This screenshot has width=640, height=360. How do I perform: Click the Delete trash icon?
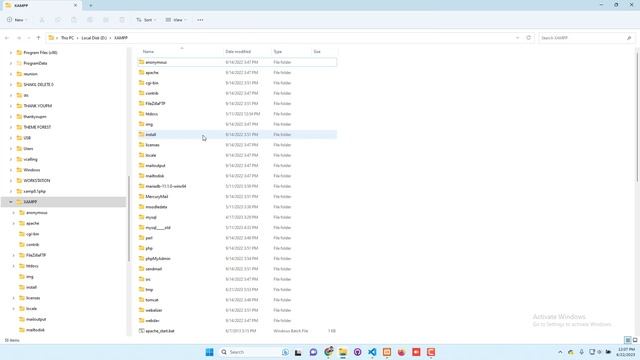122,20
